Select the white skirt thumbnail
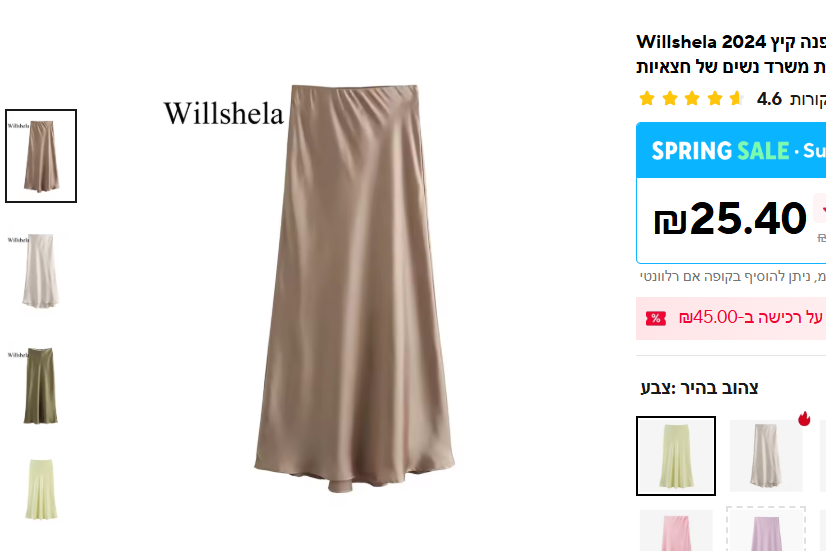 tap(41, 271)
